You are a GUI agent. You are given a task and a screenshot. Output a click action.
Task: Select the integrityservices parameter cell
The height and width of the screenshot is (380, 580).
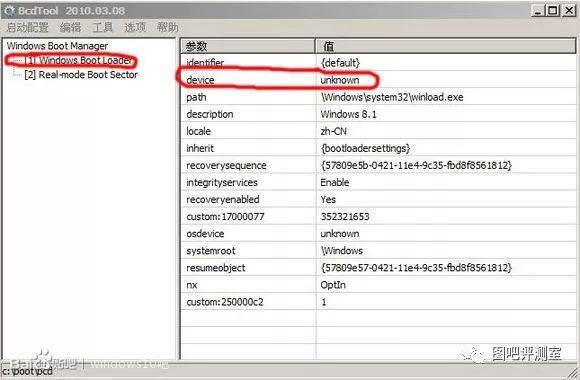point(249,182)
